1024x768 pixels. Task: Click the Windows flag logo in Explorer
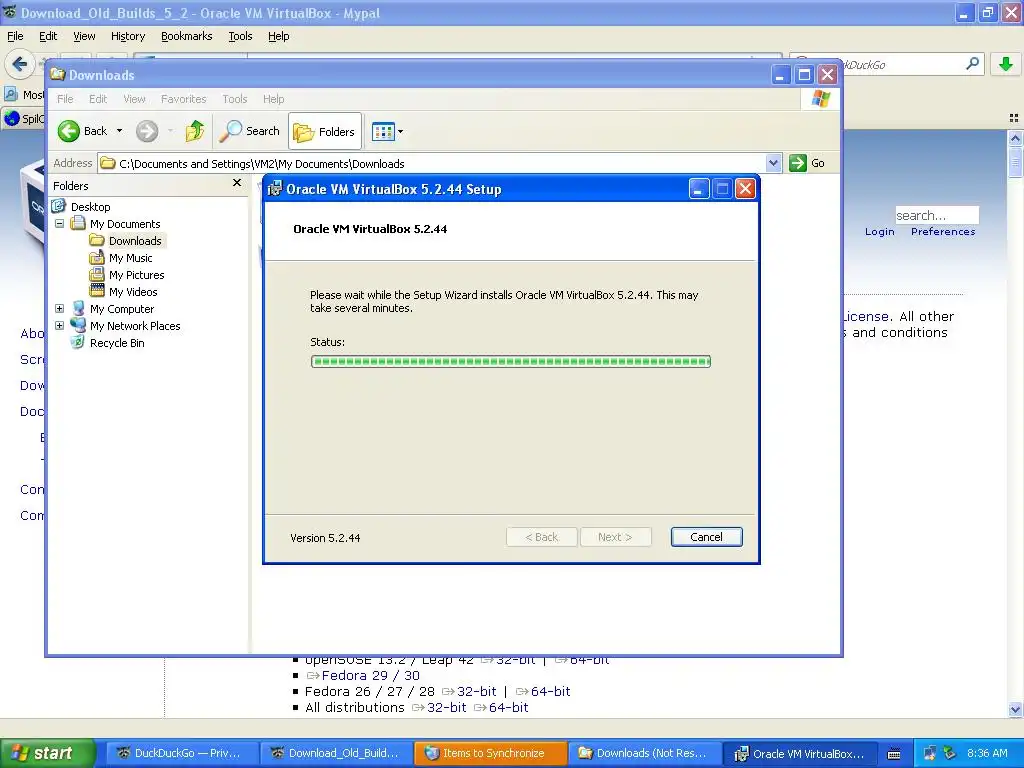pos(820,99)
